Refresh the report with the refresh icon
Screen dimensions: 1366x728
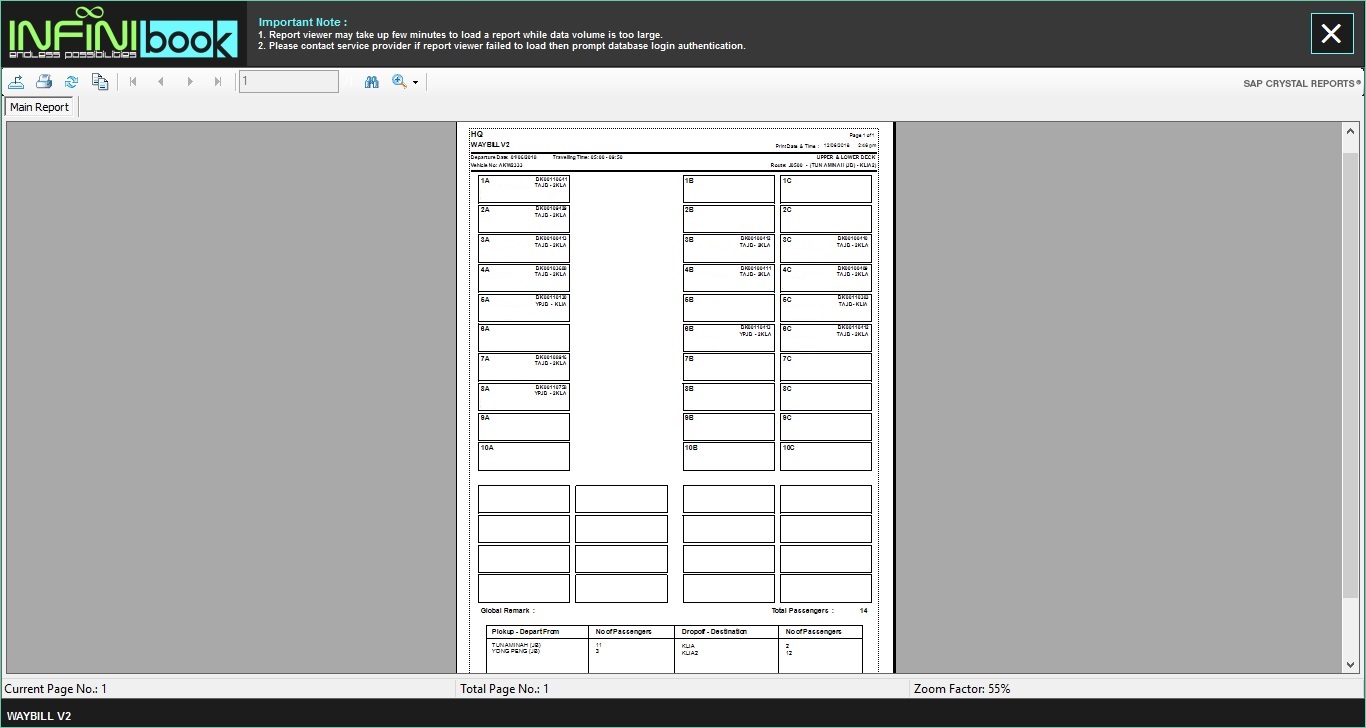tap(72, 82)
